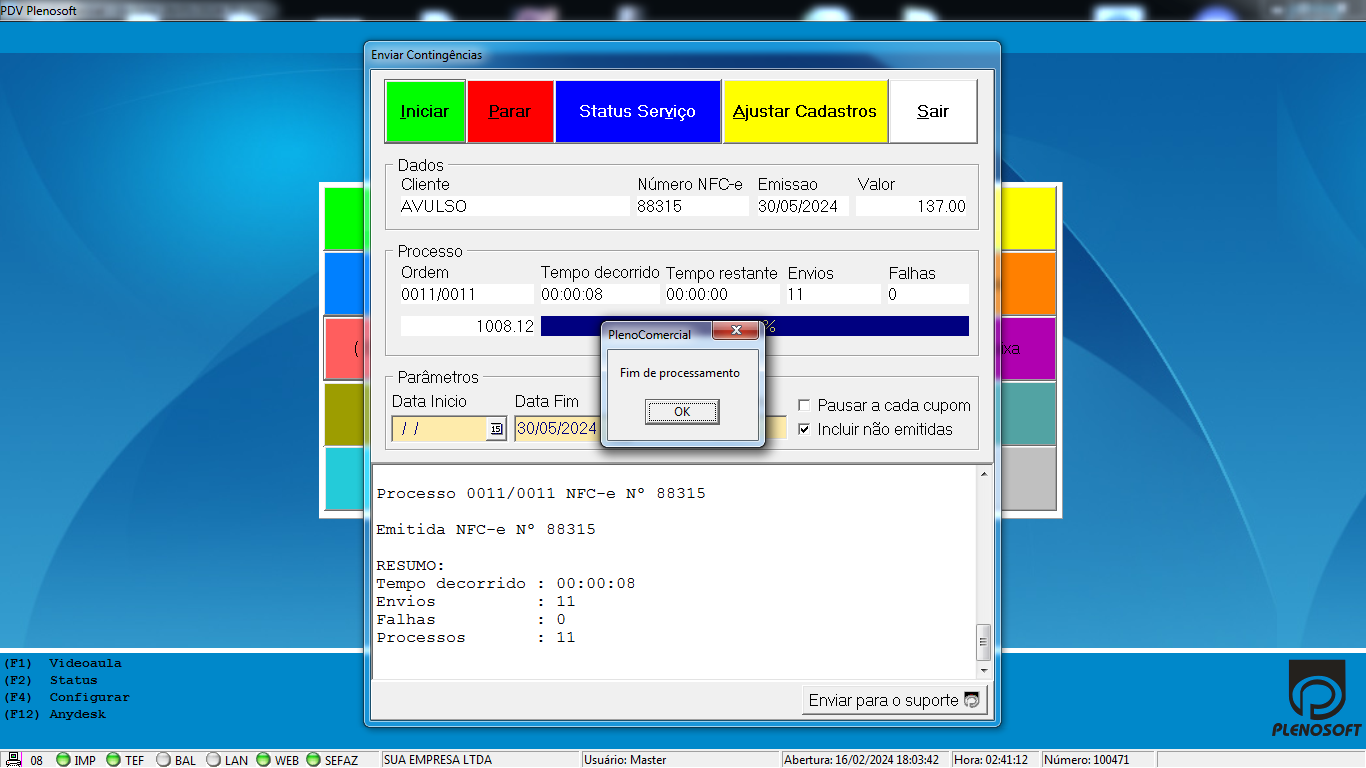Screen dimensions: 1366x768
Task: Click the log scrollbar down arrow
Action: tap(984, 670)
